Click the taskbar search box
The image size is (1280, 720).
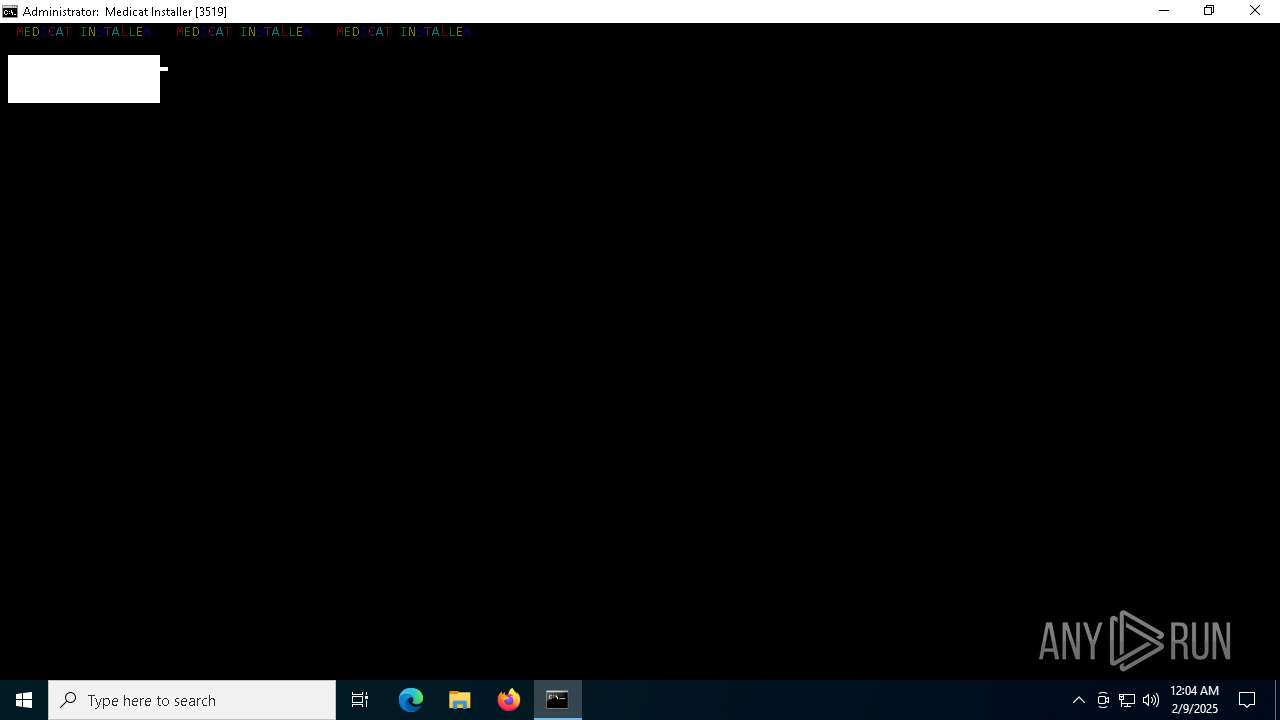pyautogui.click(x=192, y=700)
